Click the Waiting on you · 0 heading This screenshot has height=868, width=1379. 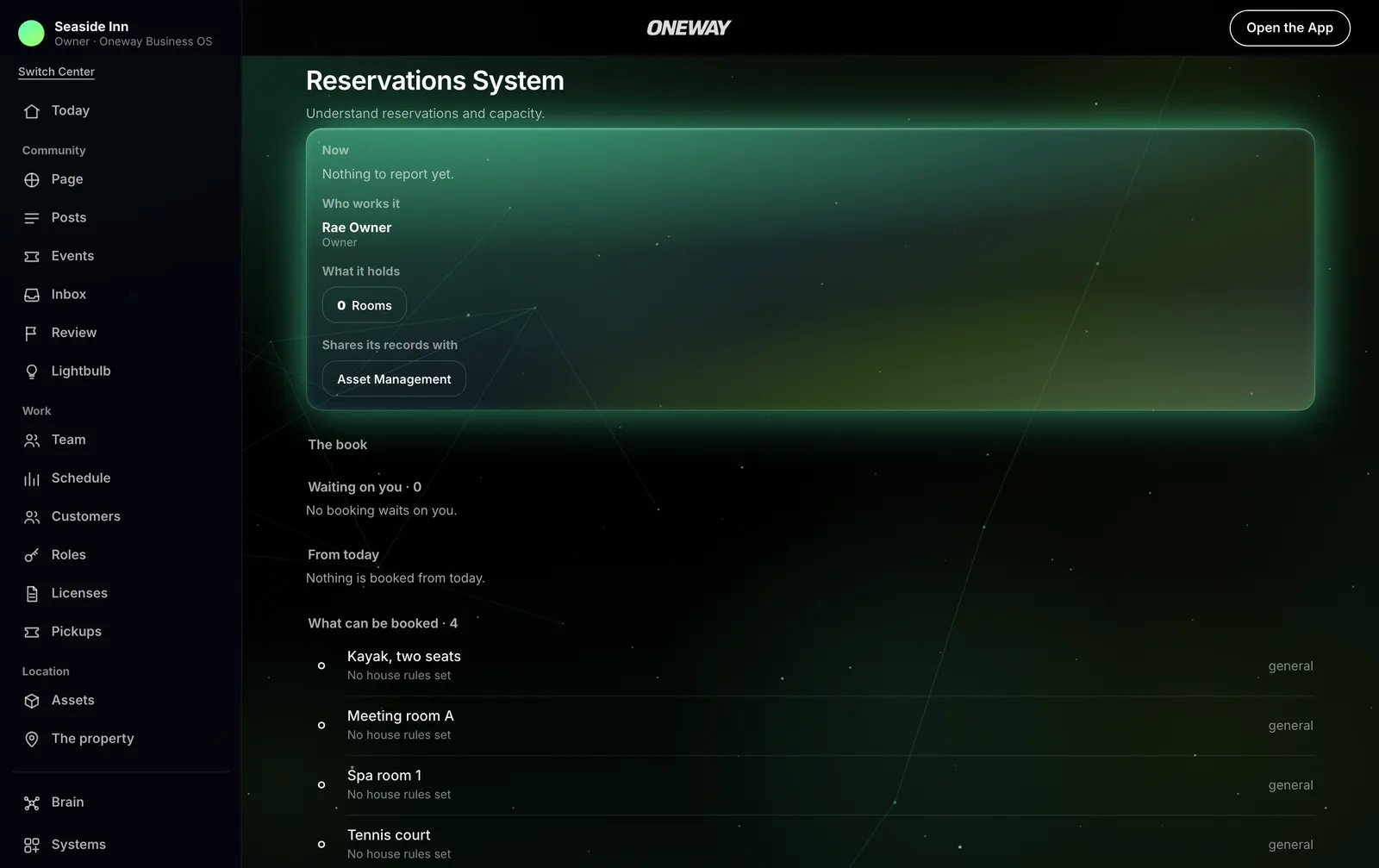point(365,487)
